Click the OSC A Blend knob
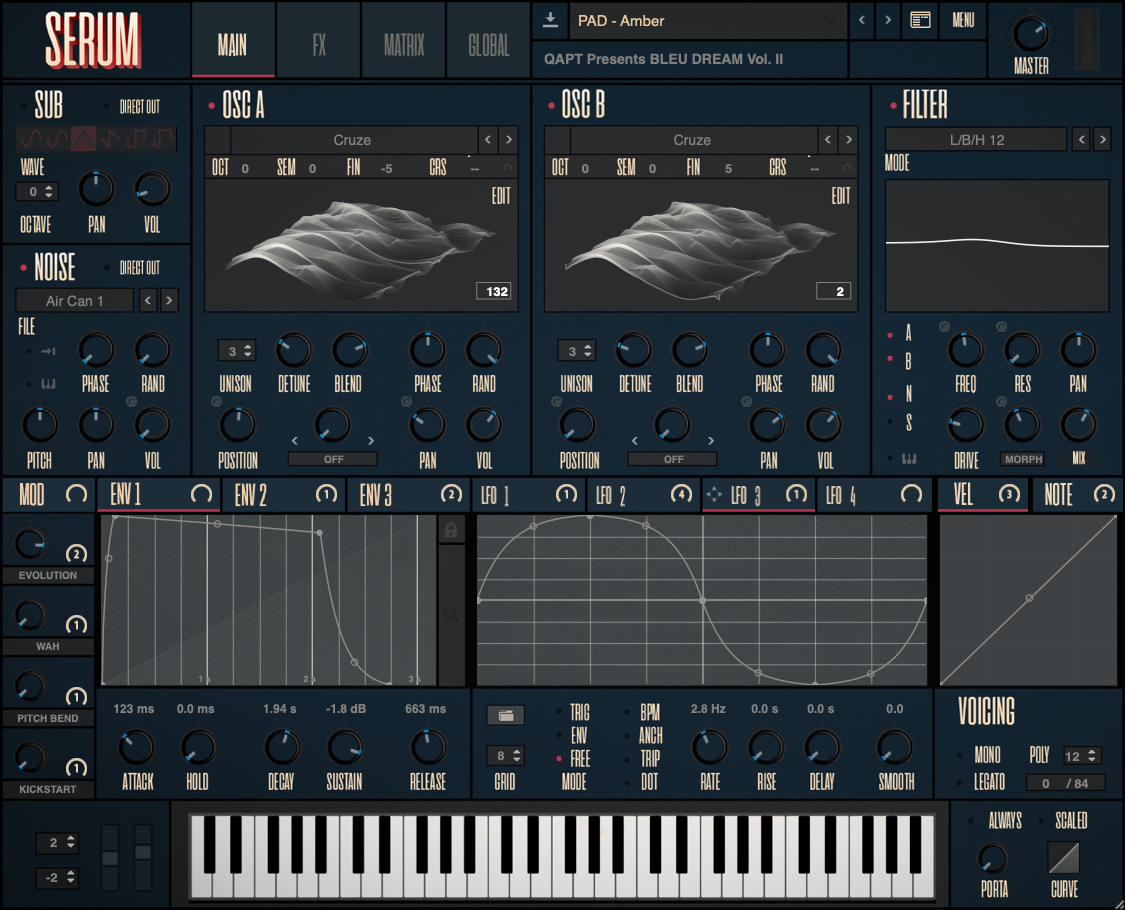The width and height of the screenshot is (1125, 910). tap(349, 350)
